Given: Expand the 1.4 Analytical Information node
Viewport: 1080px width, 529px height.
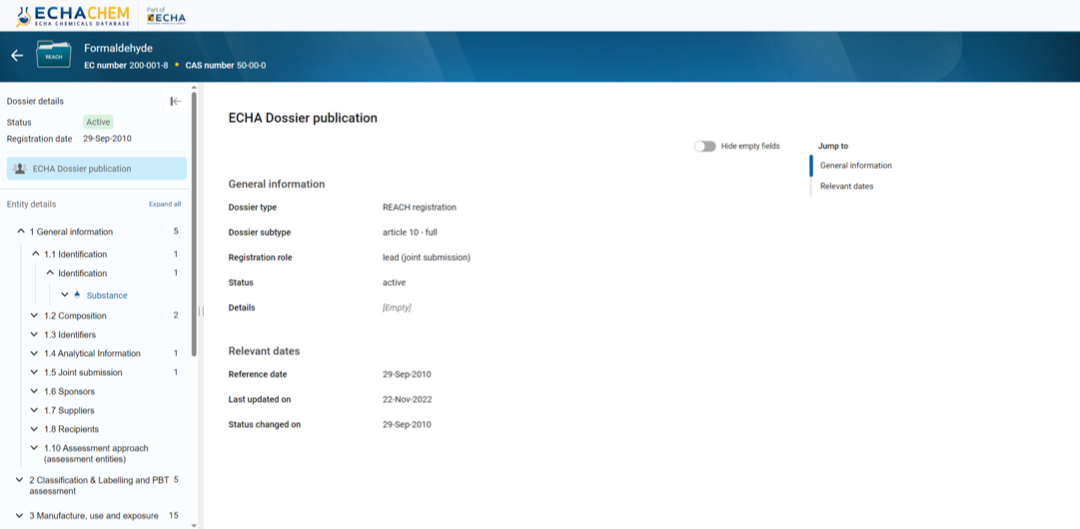Looking at the screenshot, I should click(35, 353).
